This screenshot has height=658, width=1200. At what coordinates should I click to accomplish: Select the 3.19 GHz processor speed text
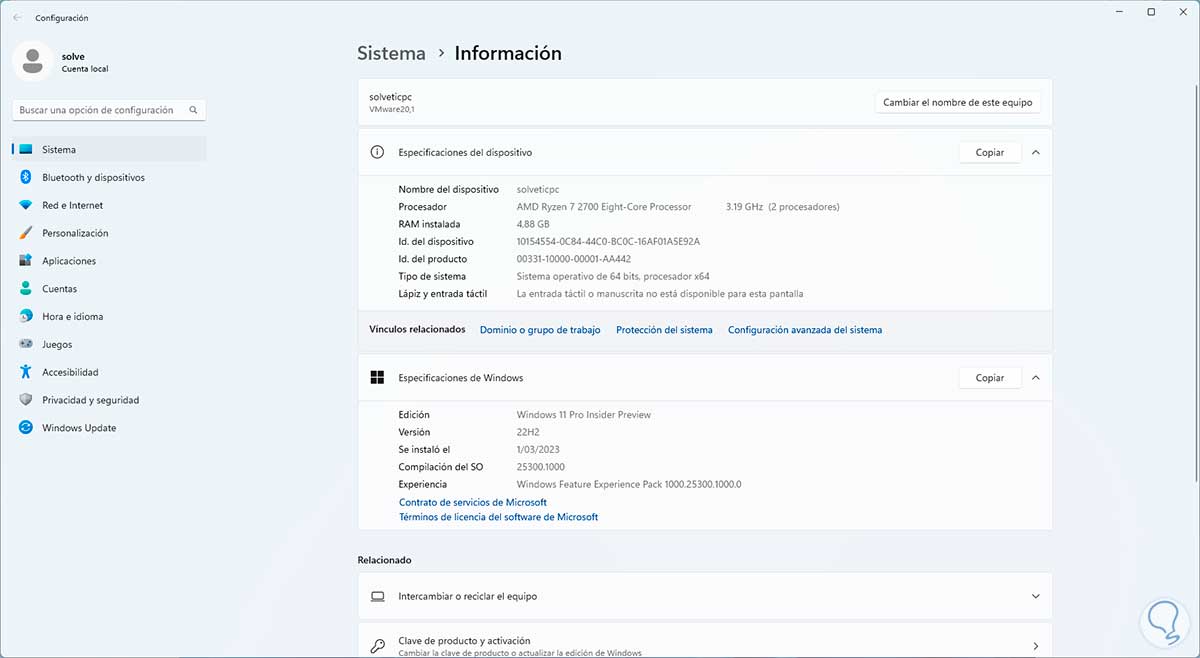745,207
